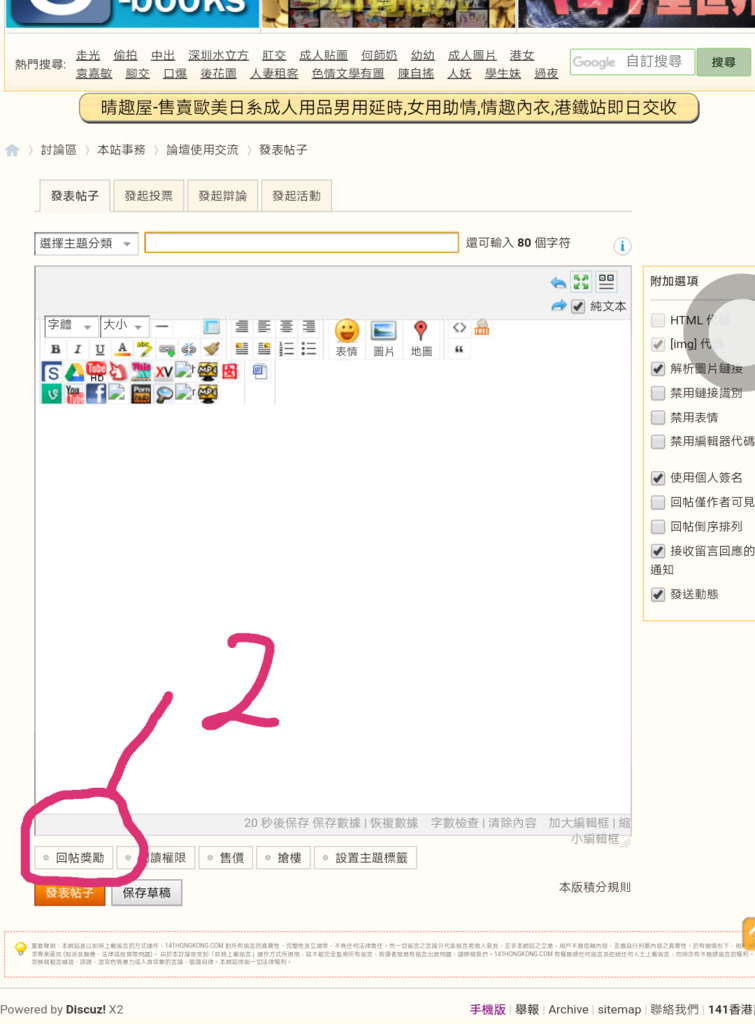Click the remove link icon
The width and height of the screenshot is (755, 1024).
pos(189,350)
